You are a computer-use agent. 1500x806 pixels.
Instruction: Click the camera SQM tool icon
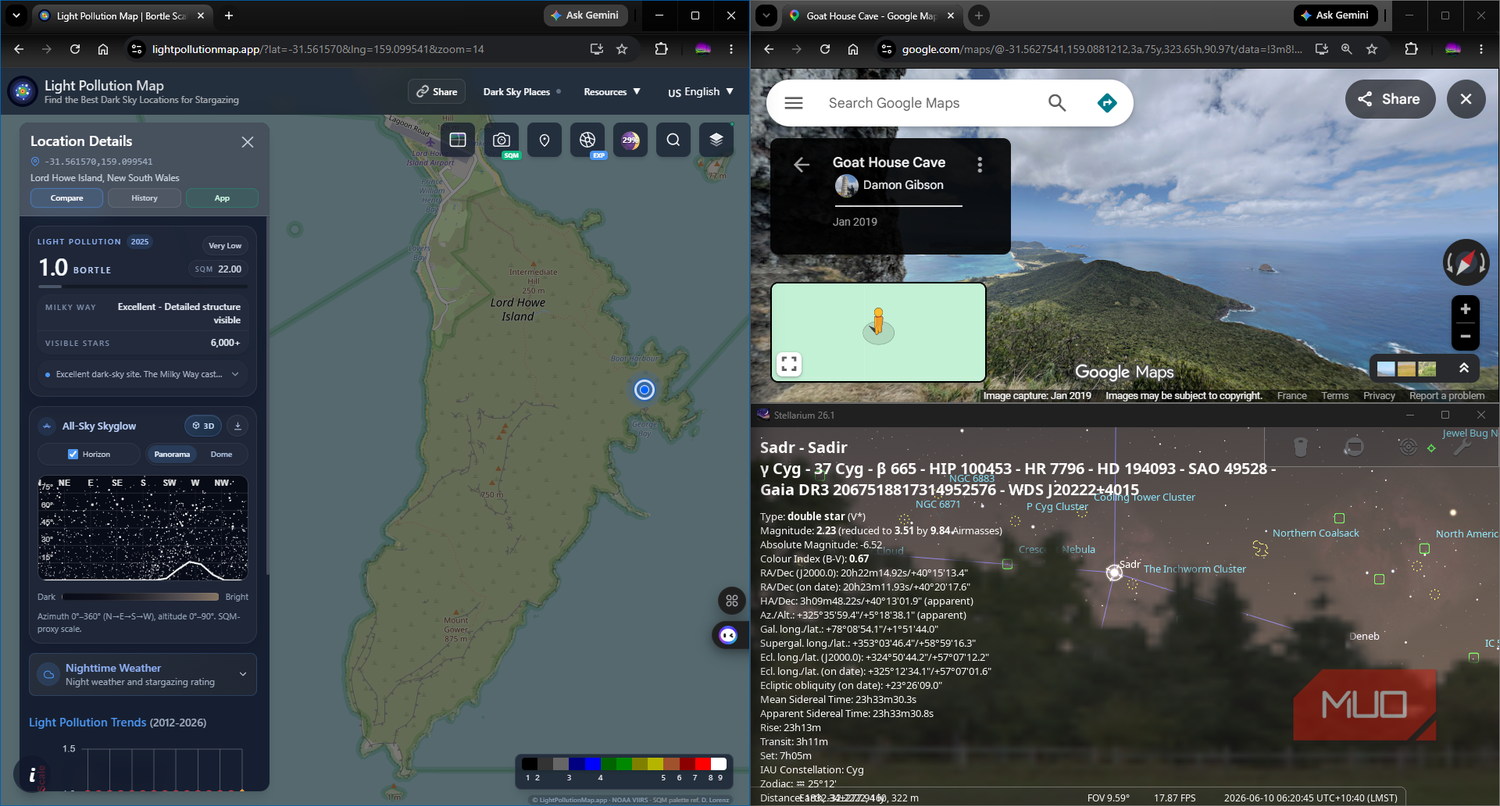pos(502,140)
